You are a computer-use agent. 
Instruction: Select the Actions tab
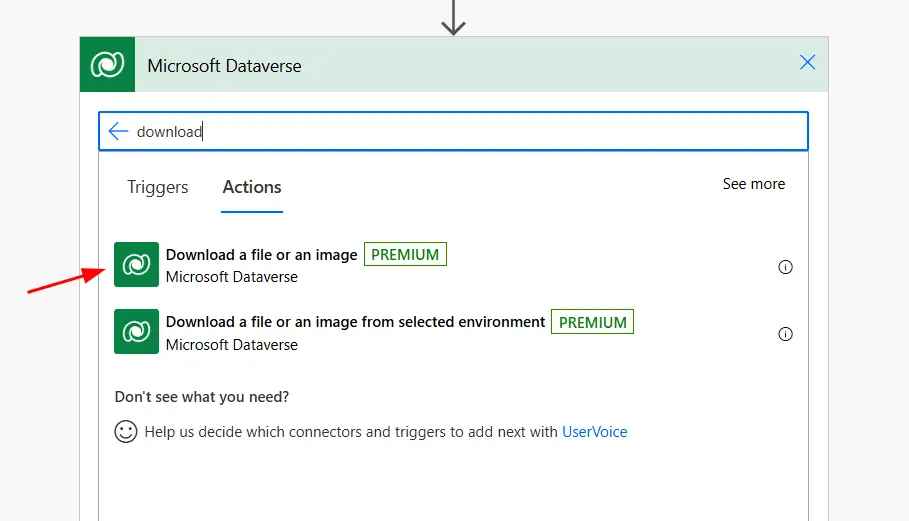click(252, 187)
